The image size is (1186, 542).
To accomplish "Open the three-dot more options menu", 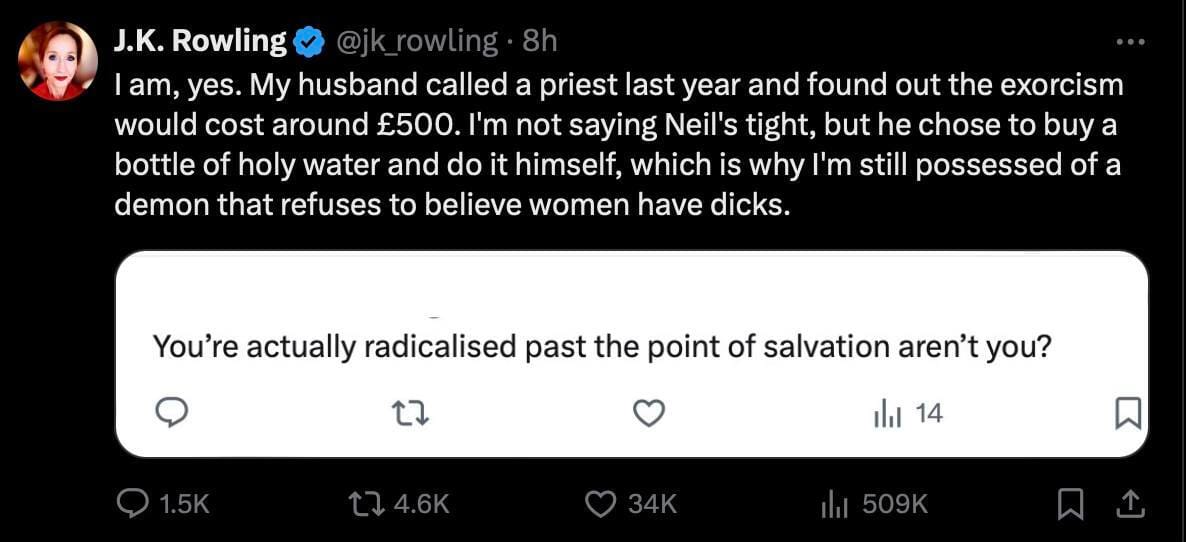I will click(1129, 42).
